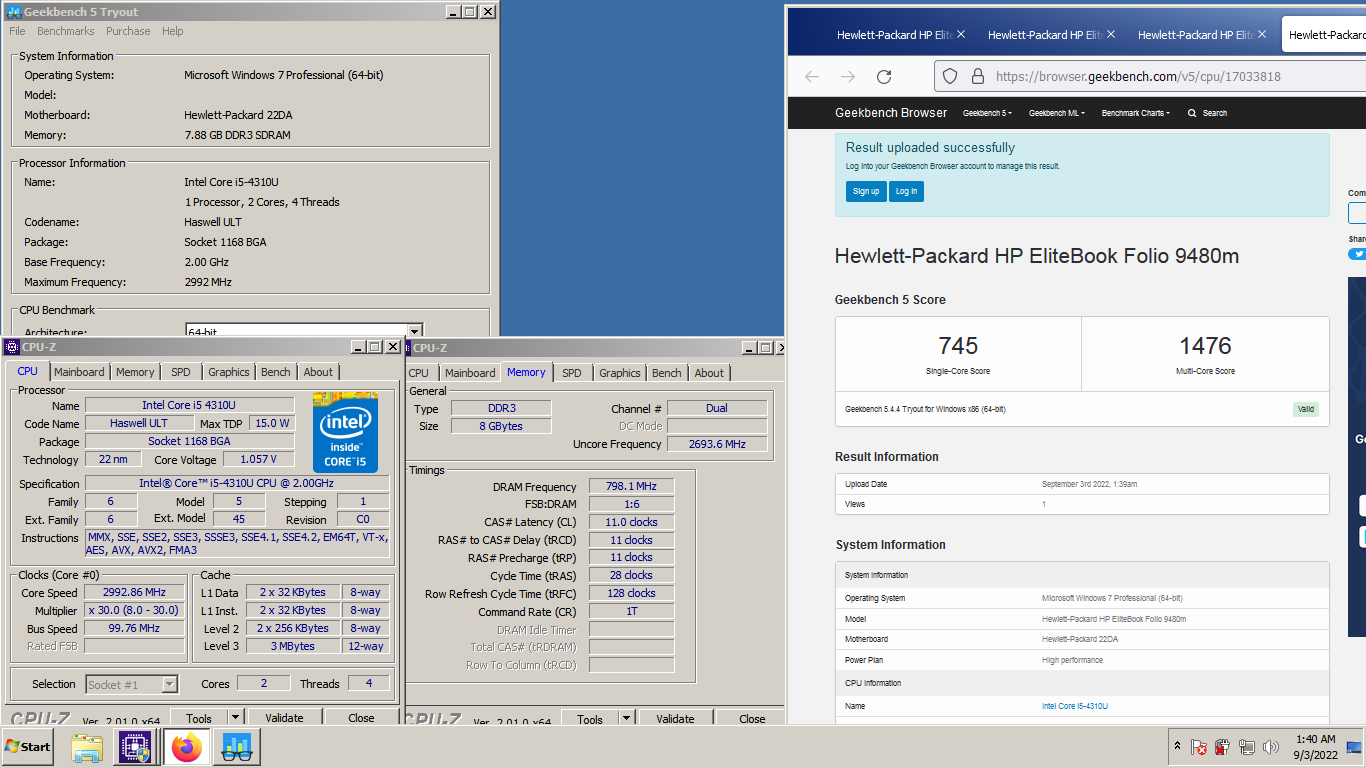The image size is (1366, 768).
Task: Open the Benchmarks menu in Geekbench
Action: pos(66,31)
